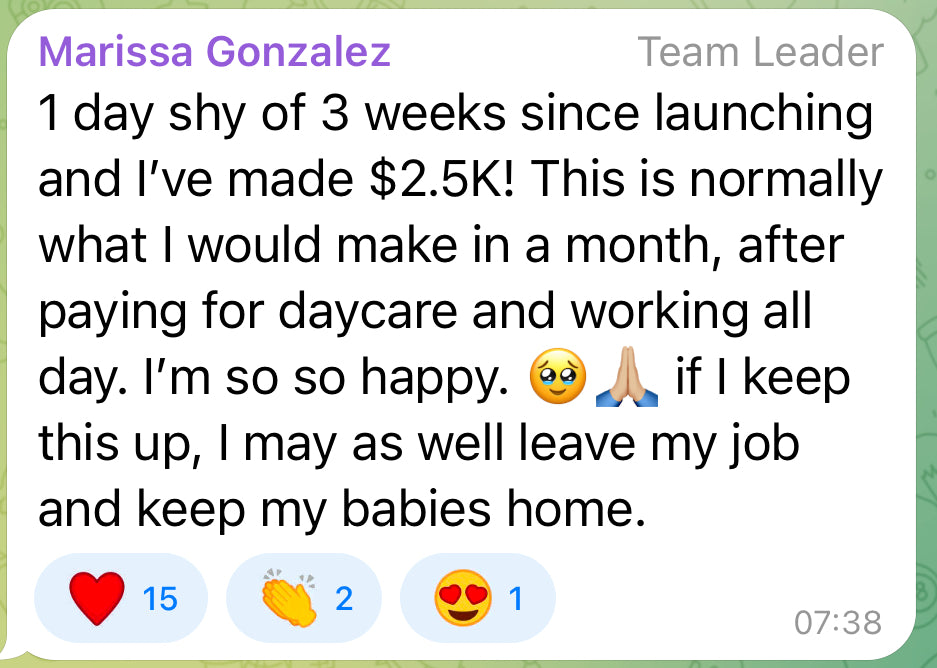Toggle the clapping hands reaction
Screen dimensions: 937x668
[303, 598]
